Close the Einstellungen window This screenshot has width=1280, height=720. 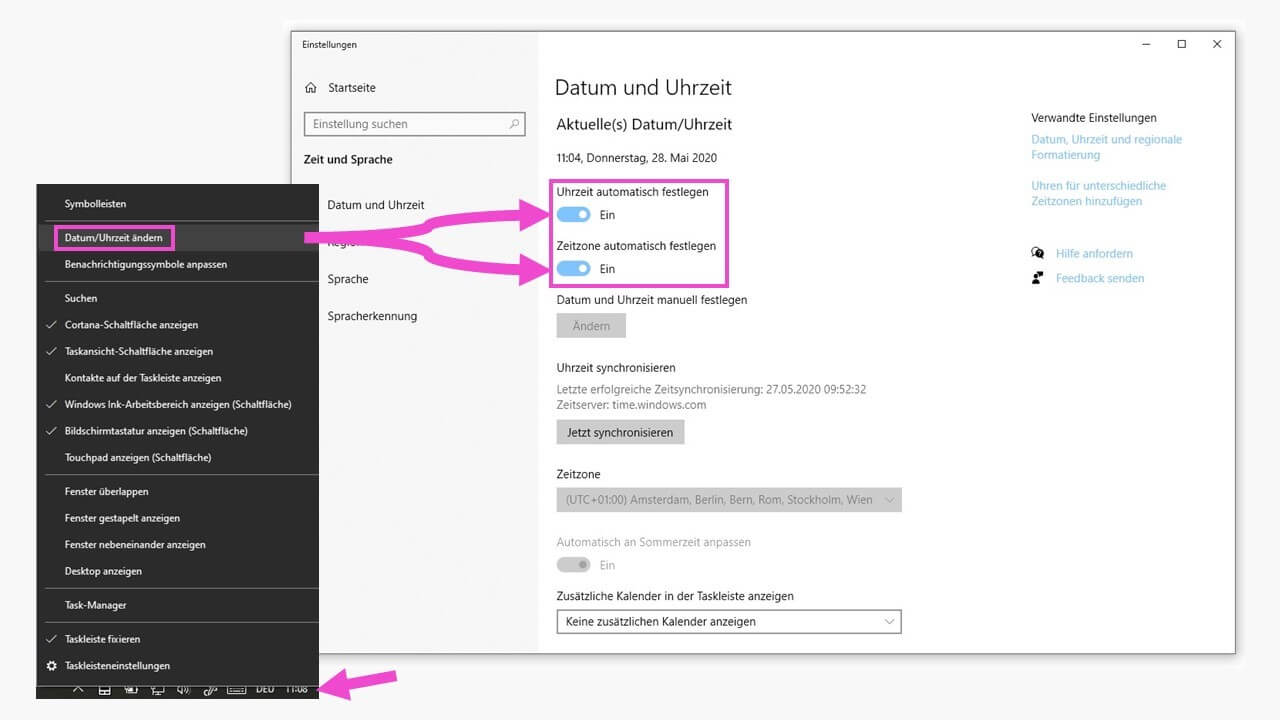(1217, 44)
